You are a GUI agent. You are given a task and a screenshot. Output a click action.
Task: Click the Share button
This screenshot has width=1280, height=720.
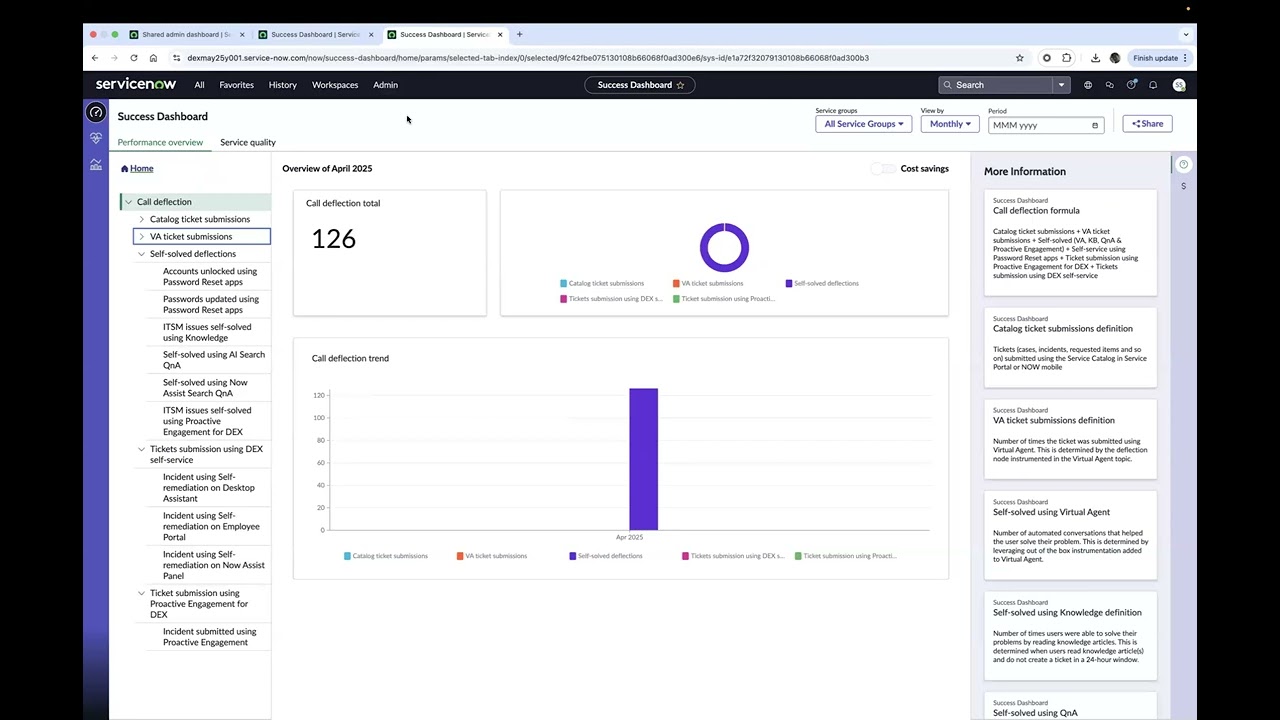[1147, 124]
